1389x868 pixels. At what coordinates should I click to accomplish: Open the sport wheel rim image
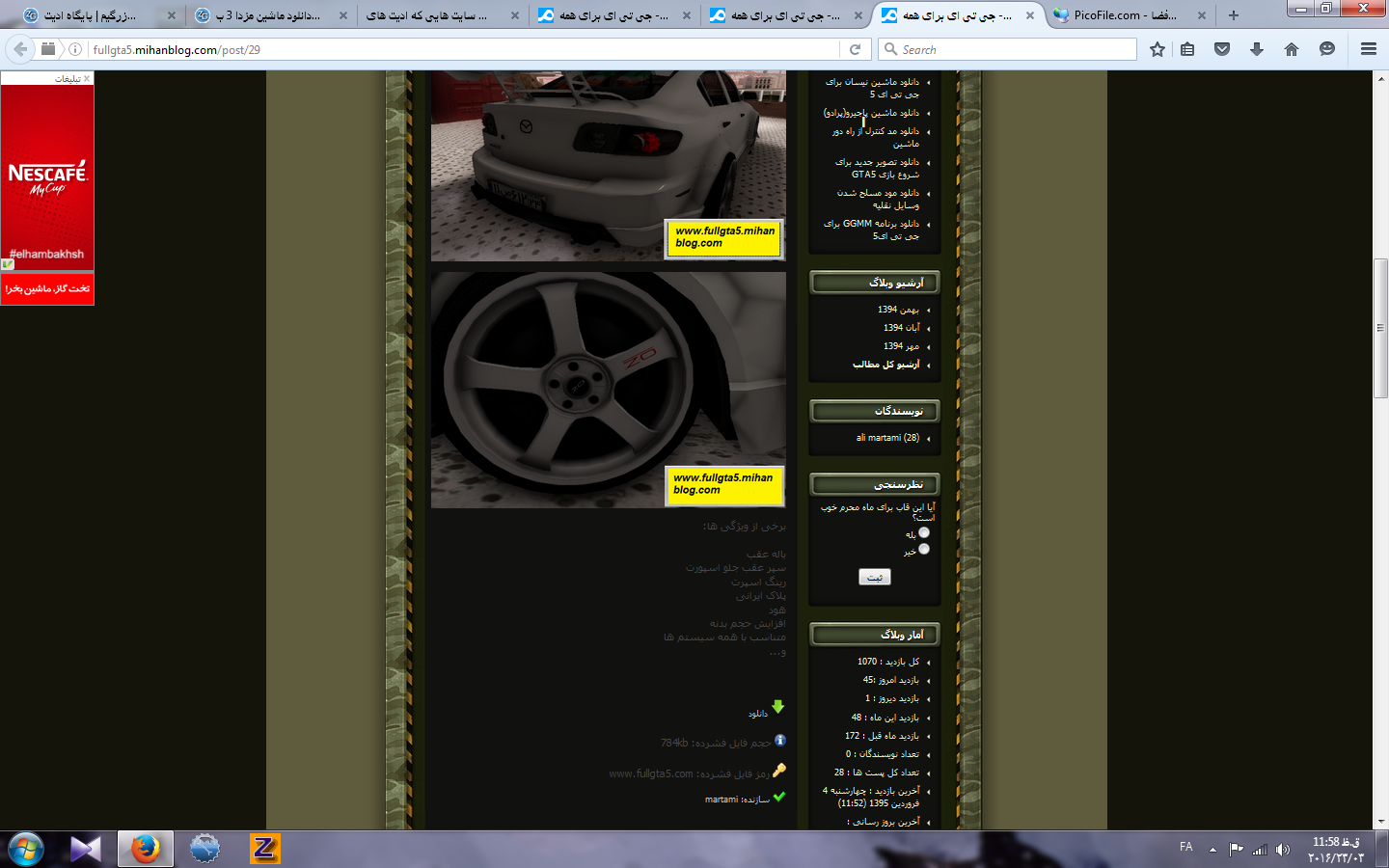[608, 390]
